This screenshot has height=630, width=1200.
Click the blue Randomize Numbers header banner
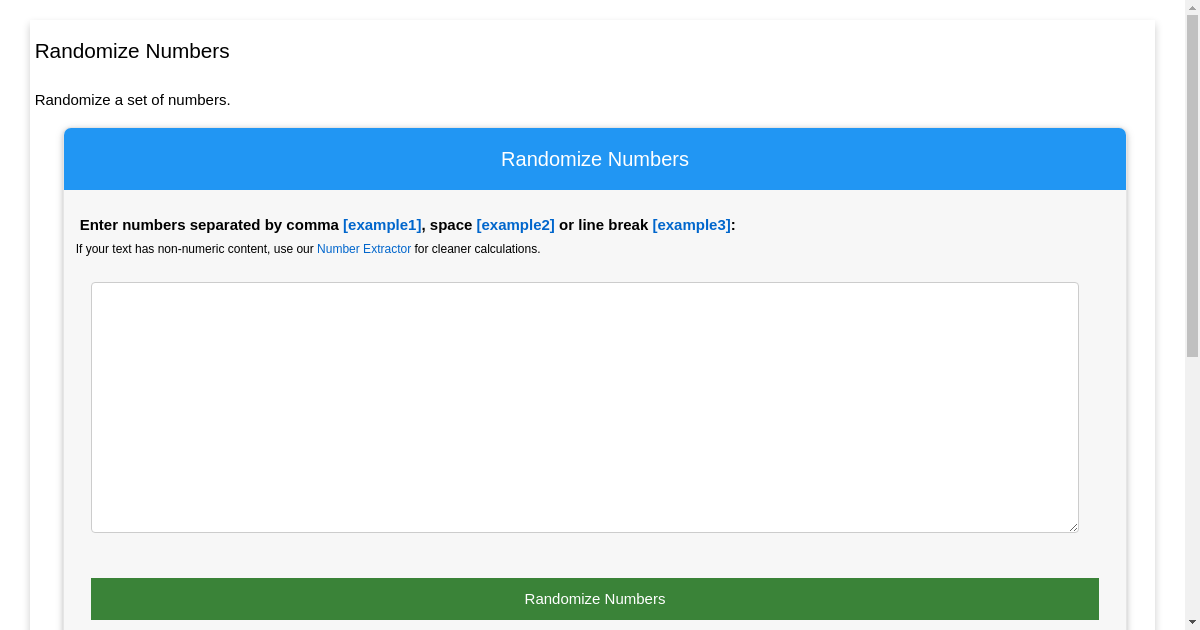click(595, 159)
